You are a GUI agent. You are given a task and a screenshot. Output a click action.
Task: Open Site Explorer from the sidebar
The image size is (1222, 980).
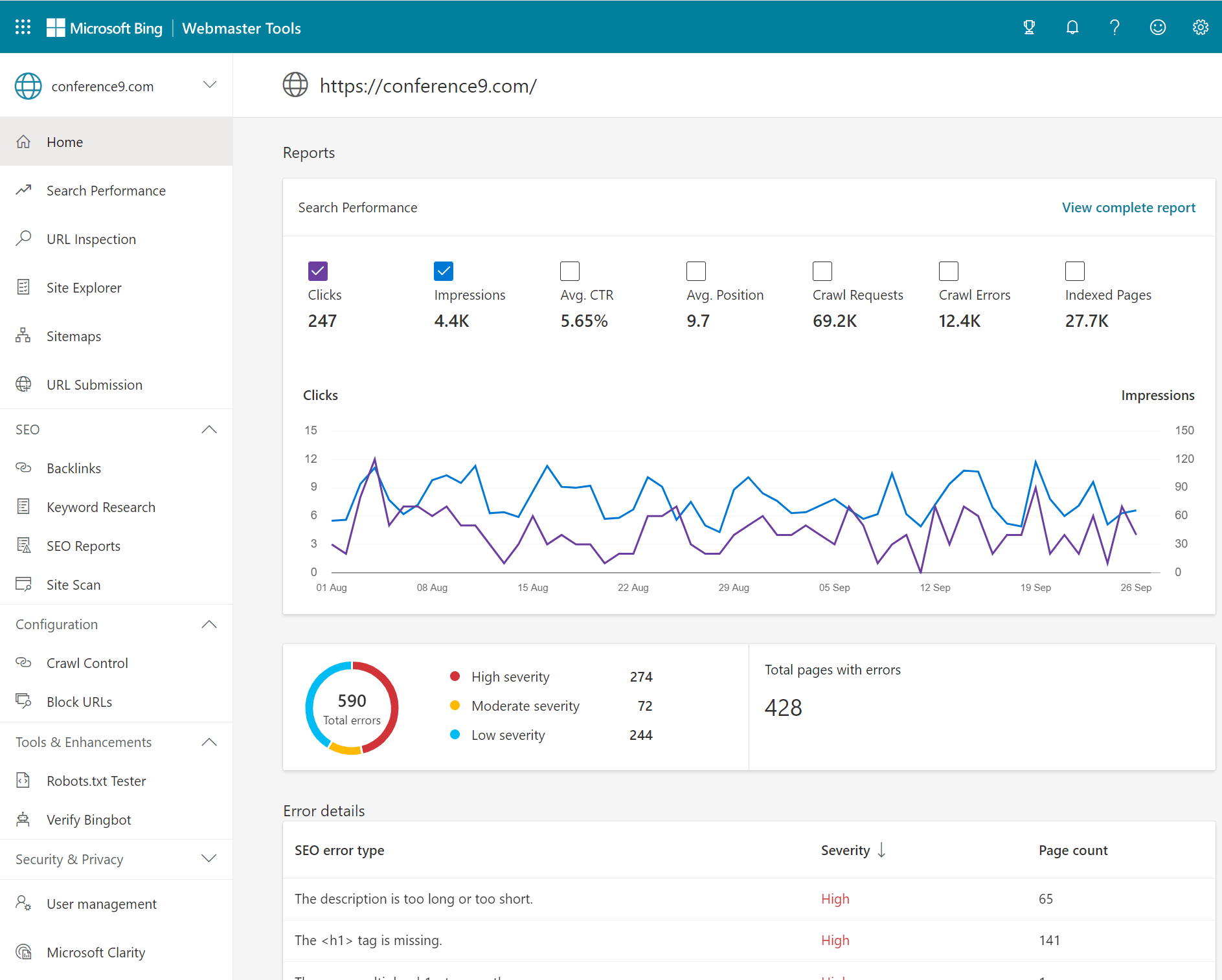click(84, 287)
